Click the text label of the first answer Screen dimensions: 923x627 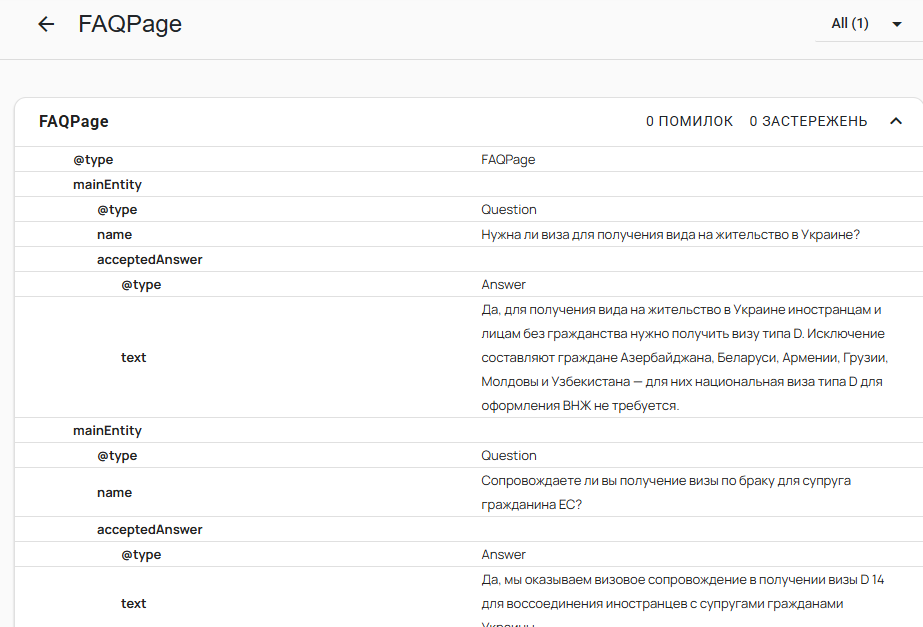pos(134,357)
